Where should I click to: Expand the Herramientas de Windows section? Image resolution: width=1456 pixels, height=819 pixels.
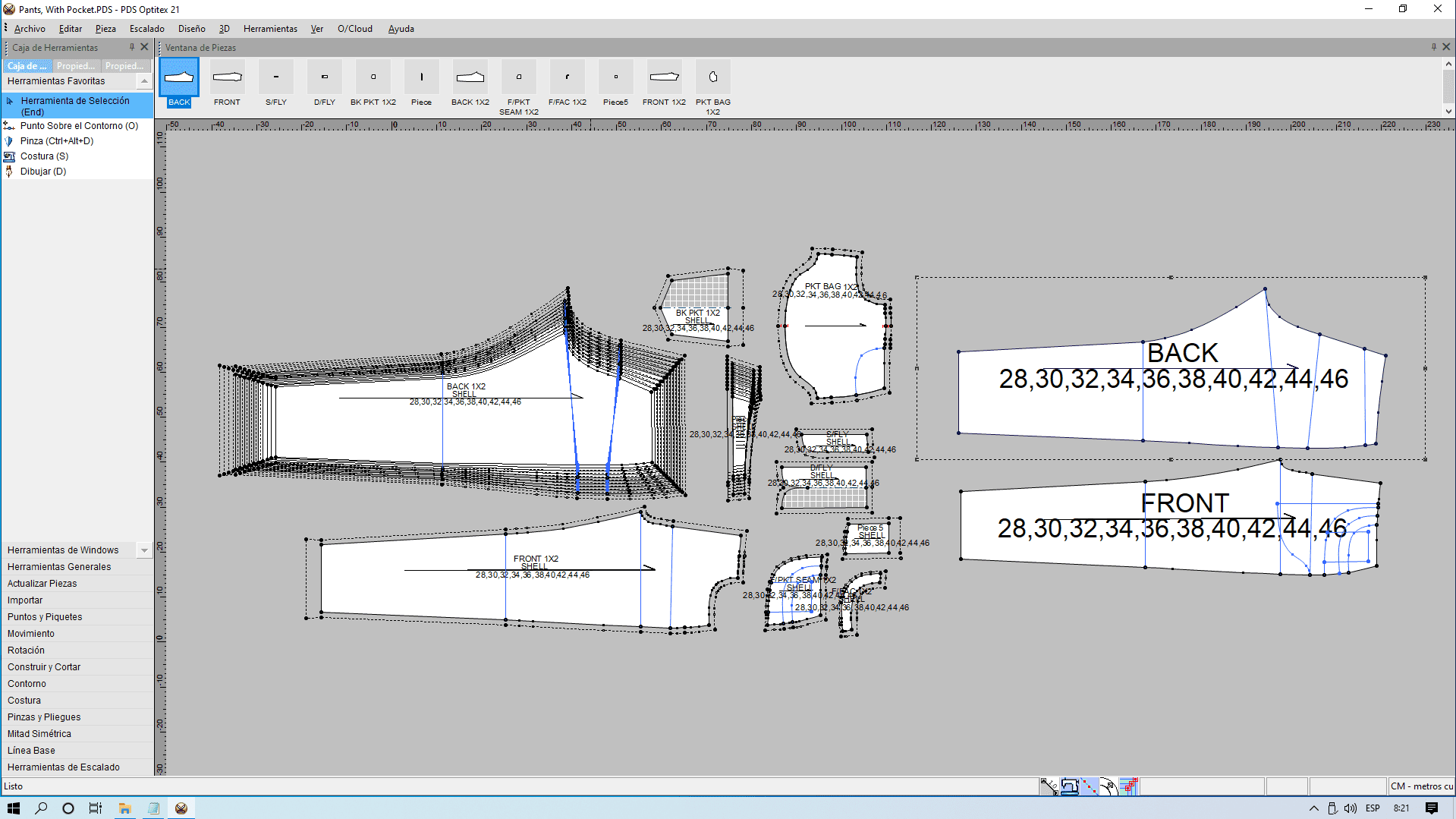click(143, 550)
